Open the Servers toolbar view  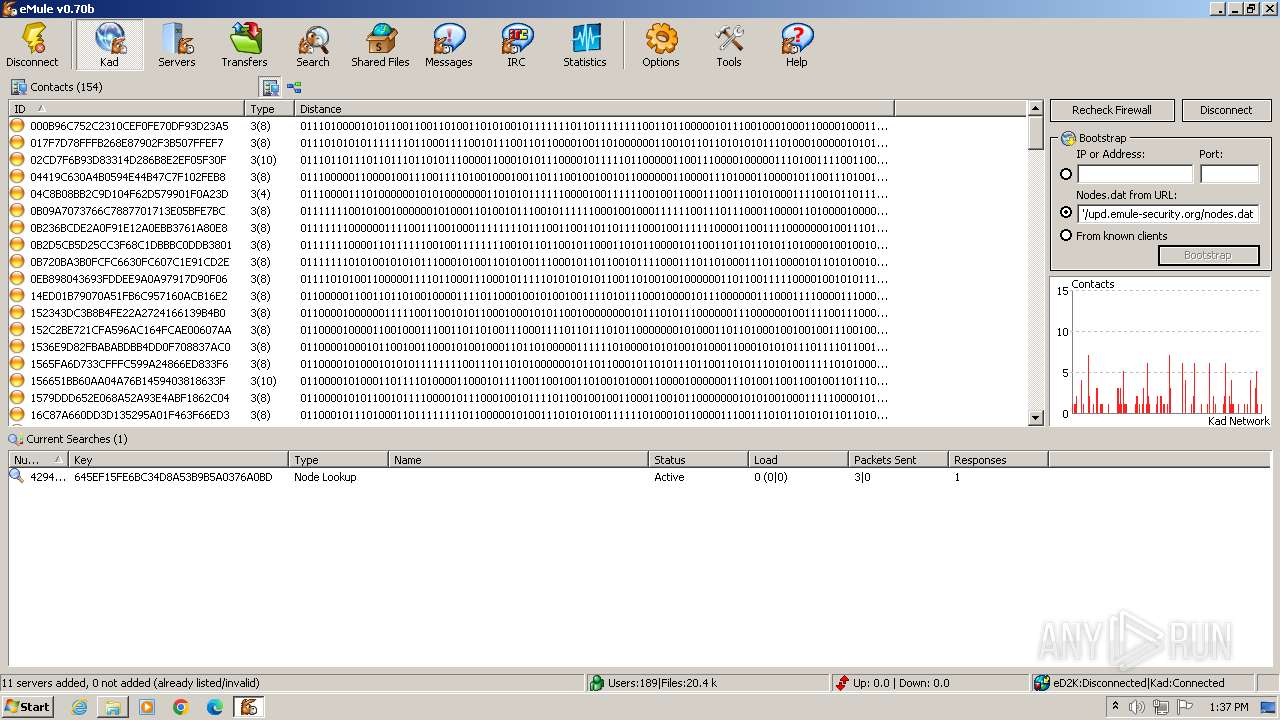pyautogui.click(x=177, y=46)
